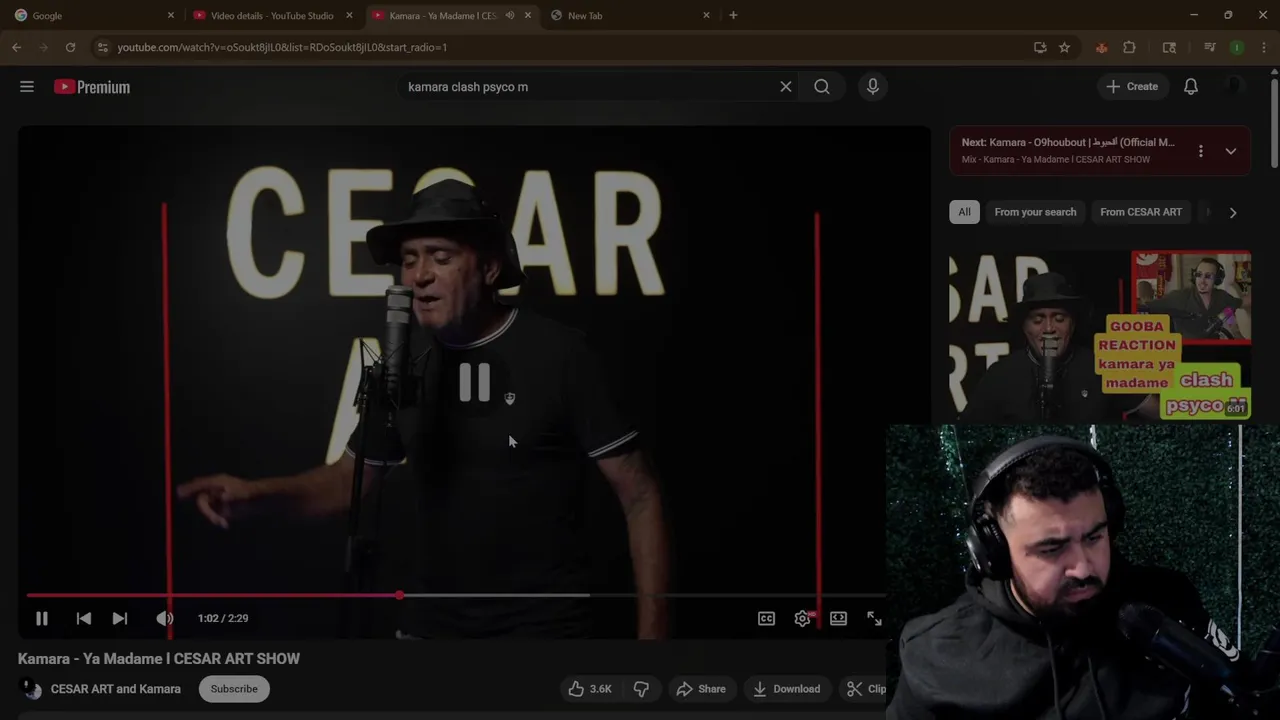
Task: Open the notifications bell
Action: (x=1191, y=87)
